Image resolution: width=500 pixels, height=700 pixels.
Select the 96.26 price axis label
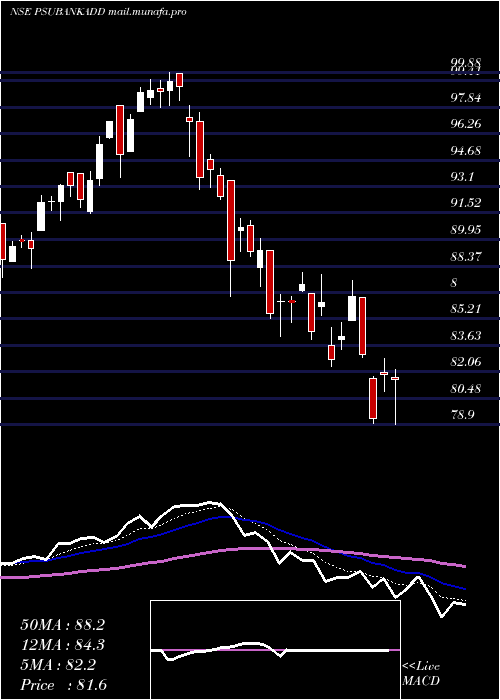[466, 124]
